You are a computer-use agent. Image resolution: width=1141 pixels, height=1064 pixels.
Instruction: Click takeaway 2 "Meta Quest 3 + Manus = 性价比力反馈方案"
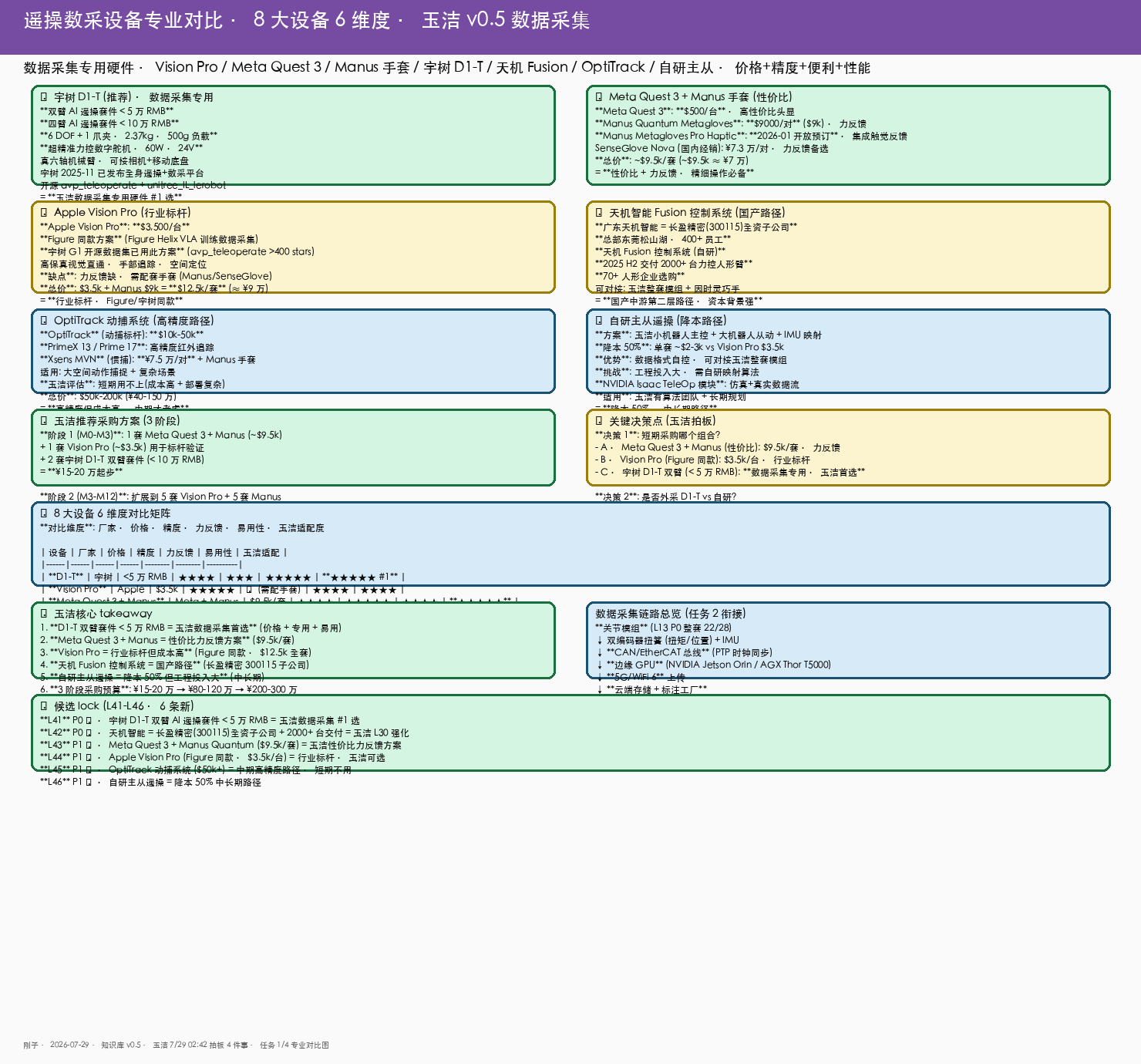pos(167,640)
